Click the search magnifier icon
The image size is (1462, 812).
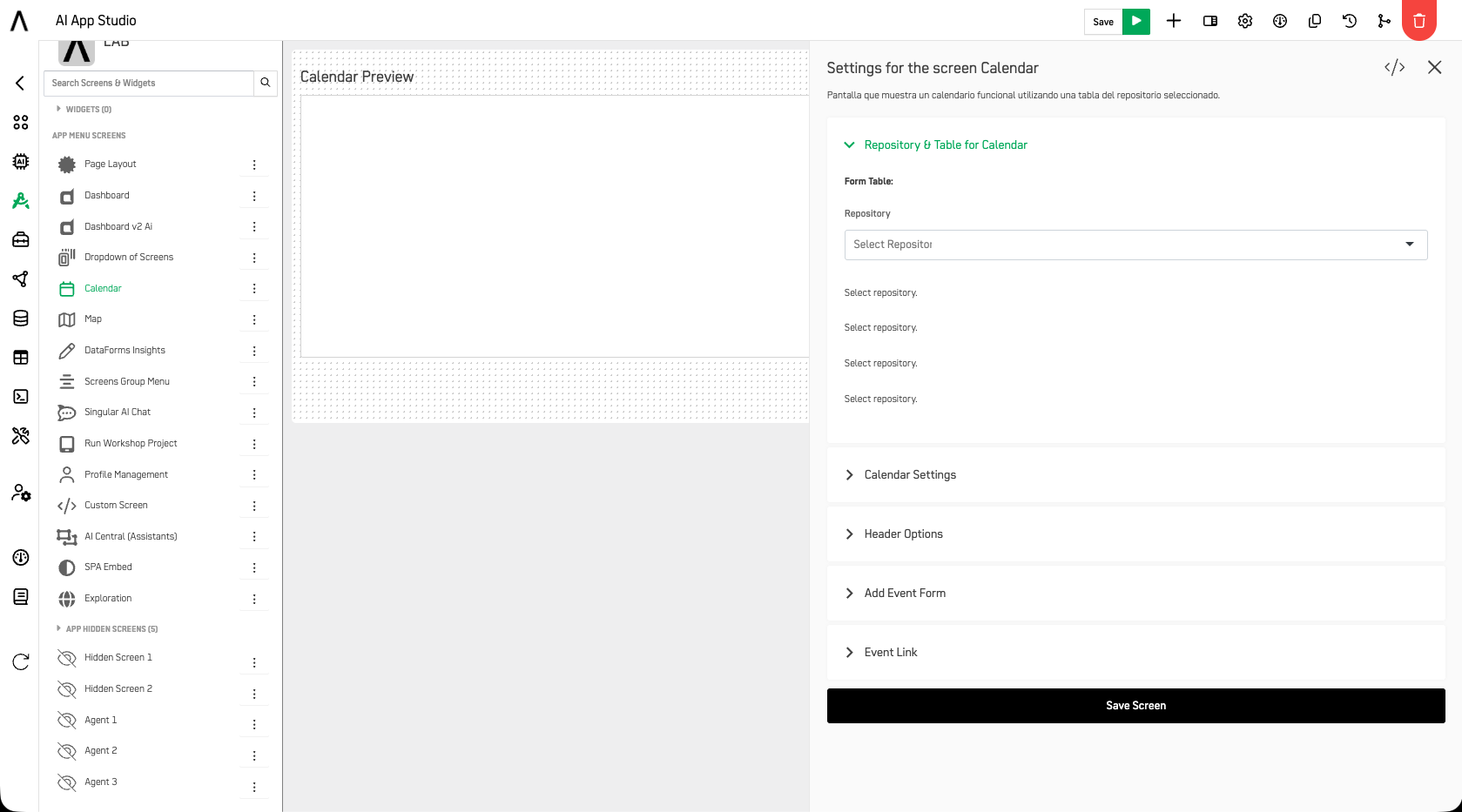[x=266, y=84]
